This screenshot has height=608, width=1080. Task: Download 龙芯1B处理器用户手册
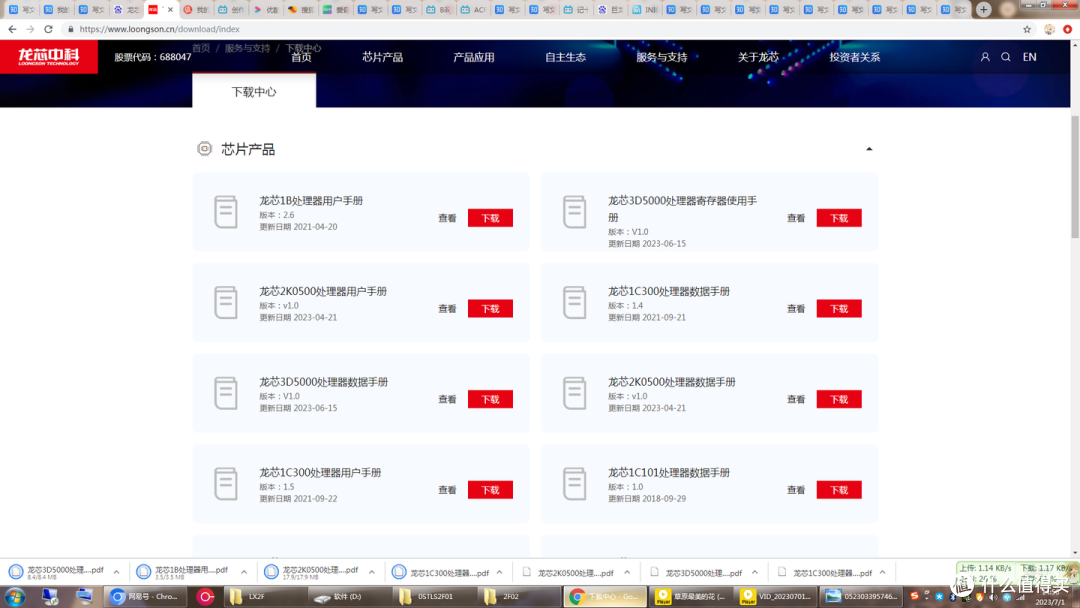(x=490, y=218)
